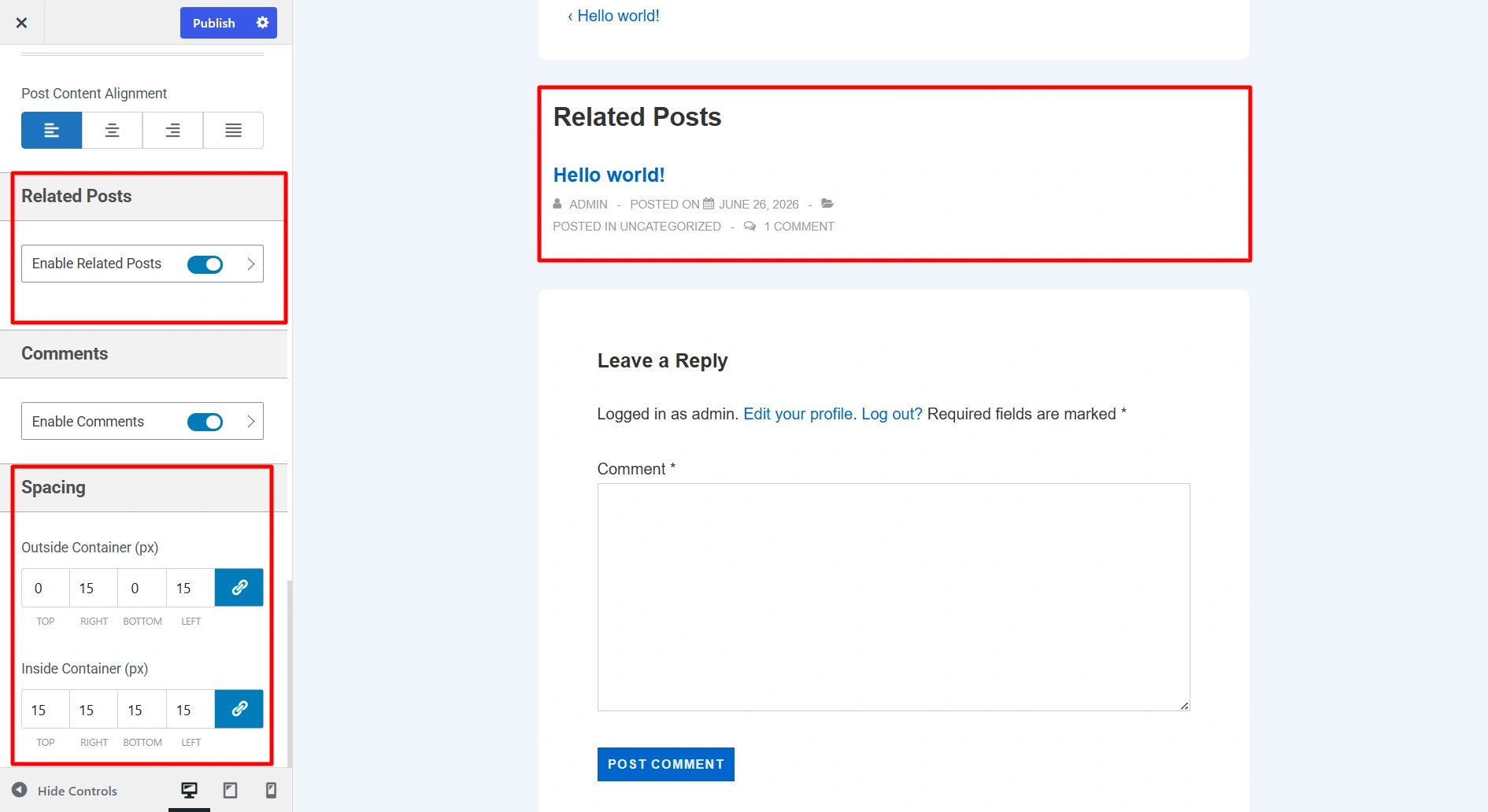Click Inside Container left value field
The image size is (1488, 812).
[x=191, y=710]
